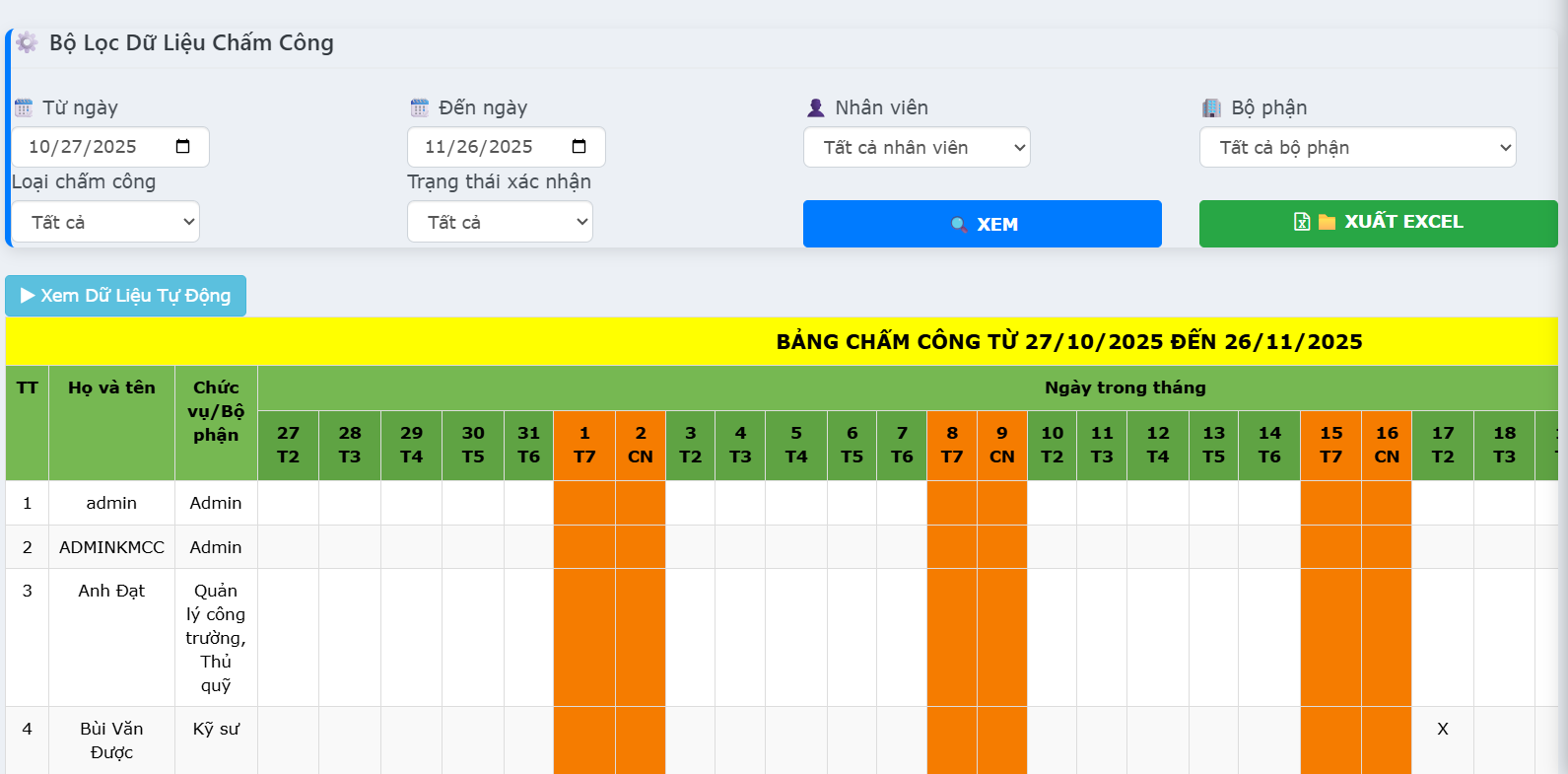
Task: Click the building icon beside Bộ phận
Action: [x=1211, y=107]
